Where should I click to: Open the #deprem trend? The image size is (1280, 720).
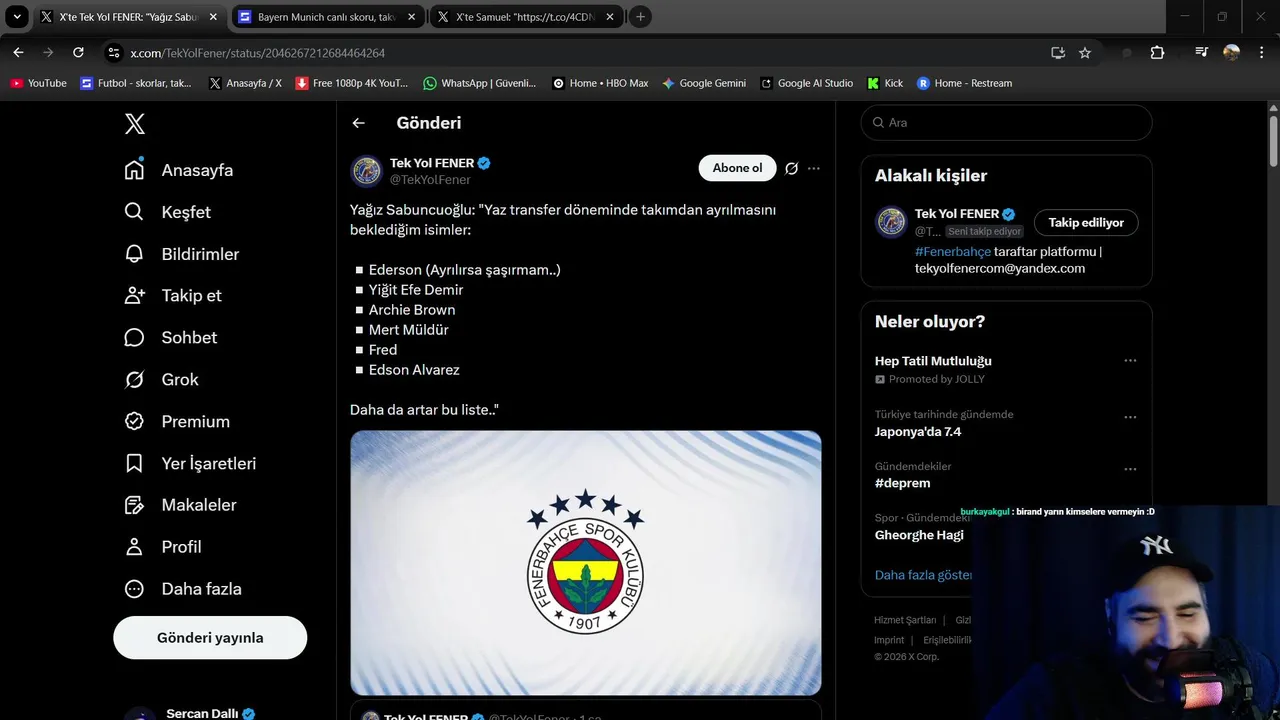click(903, 483)
